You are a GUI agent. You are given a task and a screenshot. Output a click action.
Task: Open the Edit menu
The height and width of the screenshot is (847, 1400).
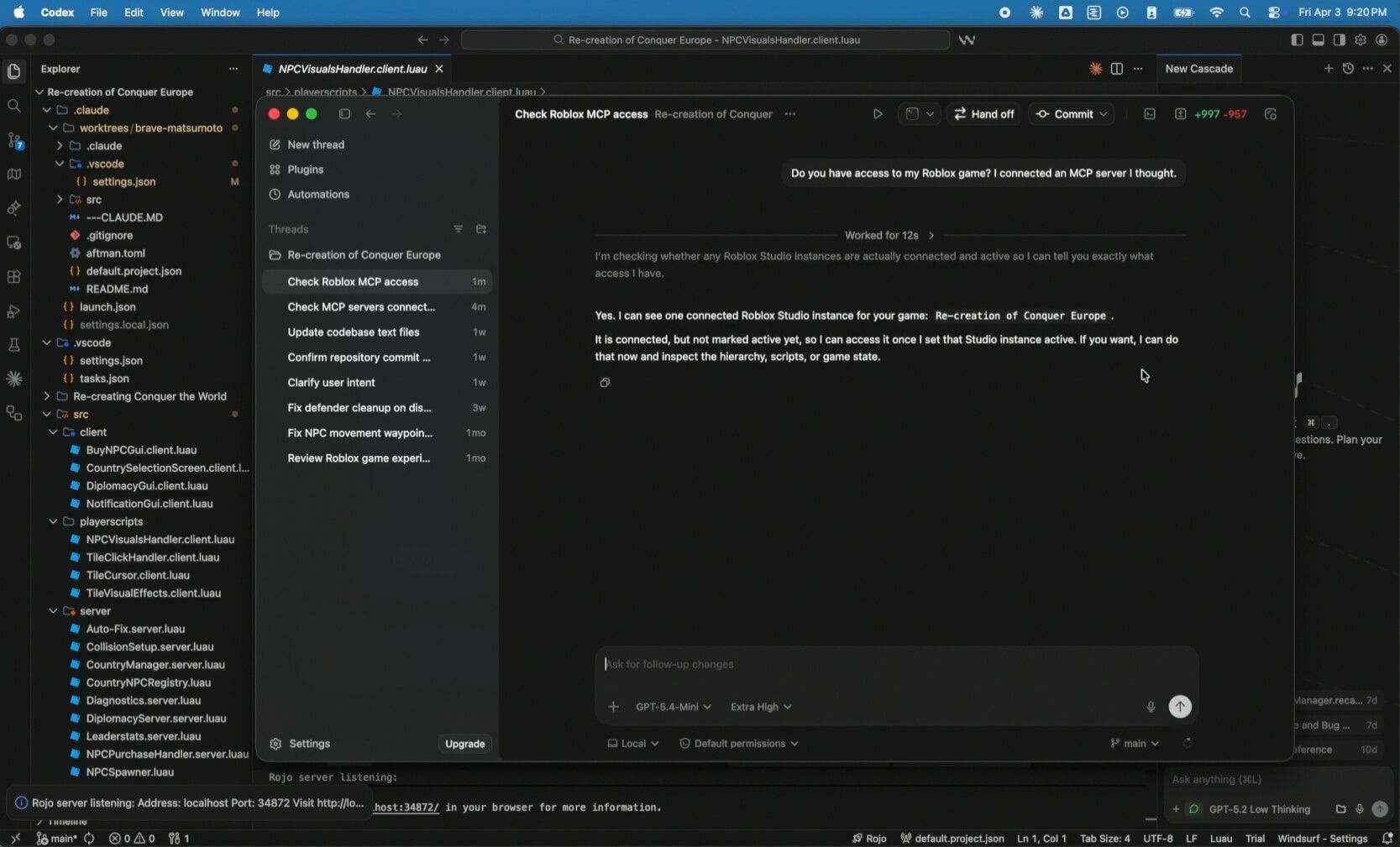pos(134,13)
